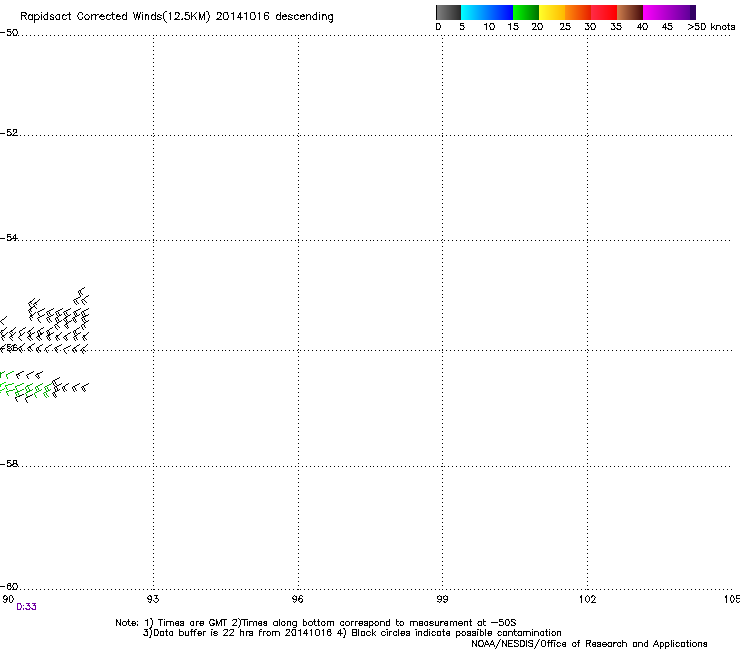Click the '102' longitude axis label
The image size is (740, 650).
(587, 599)
